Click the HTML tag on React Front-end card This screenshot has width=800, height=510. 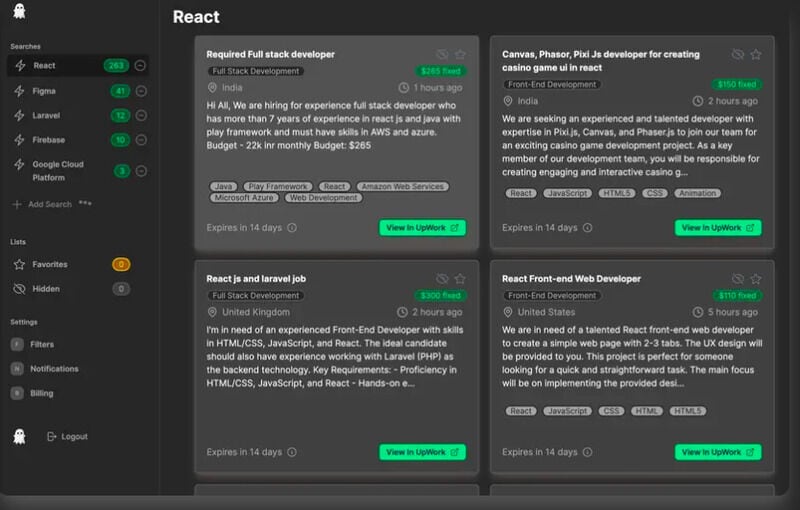click(x=647, y=411)
